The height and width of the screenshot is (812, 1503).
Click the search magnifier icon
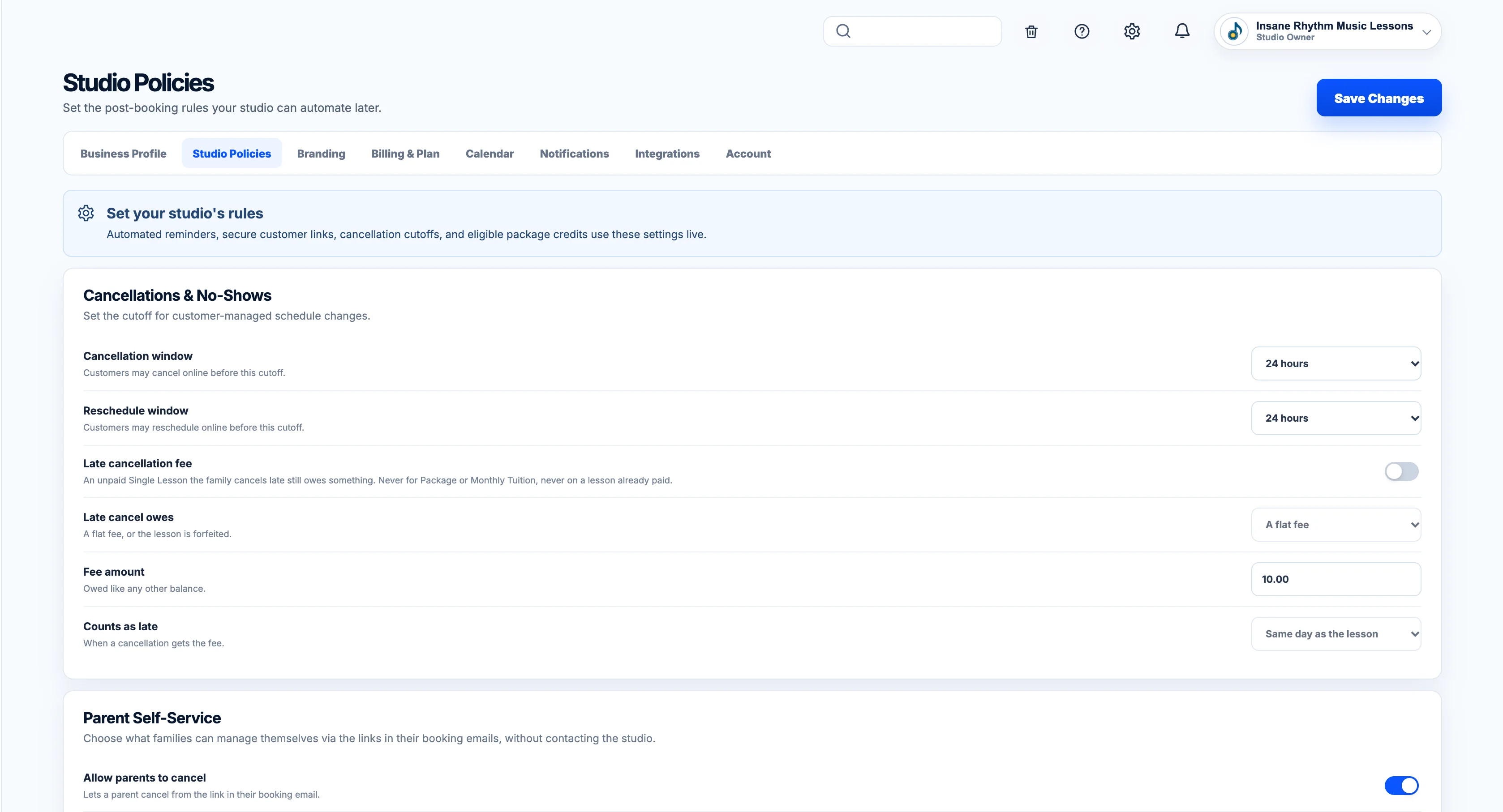843,31
